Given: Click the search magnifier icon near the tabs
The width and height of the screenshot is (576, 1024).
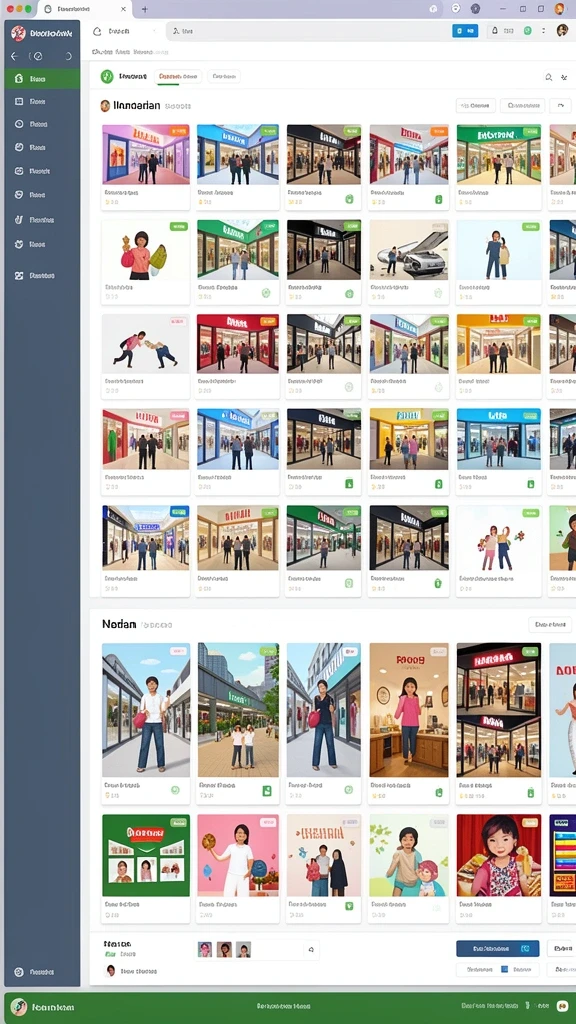Looking at the screenshot, I should click(x=549, y=77).
